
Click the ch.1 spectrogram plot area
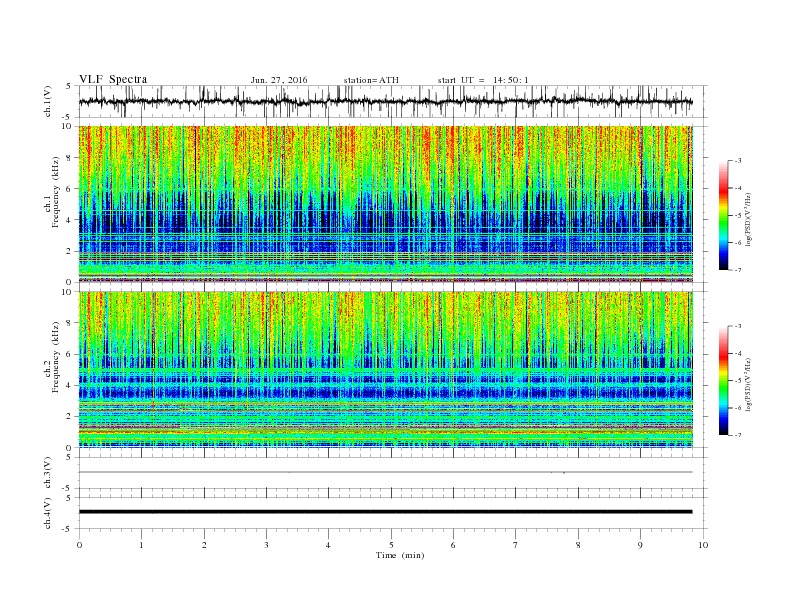pos(385,204)
